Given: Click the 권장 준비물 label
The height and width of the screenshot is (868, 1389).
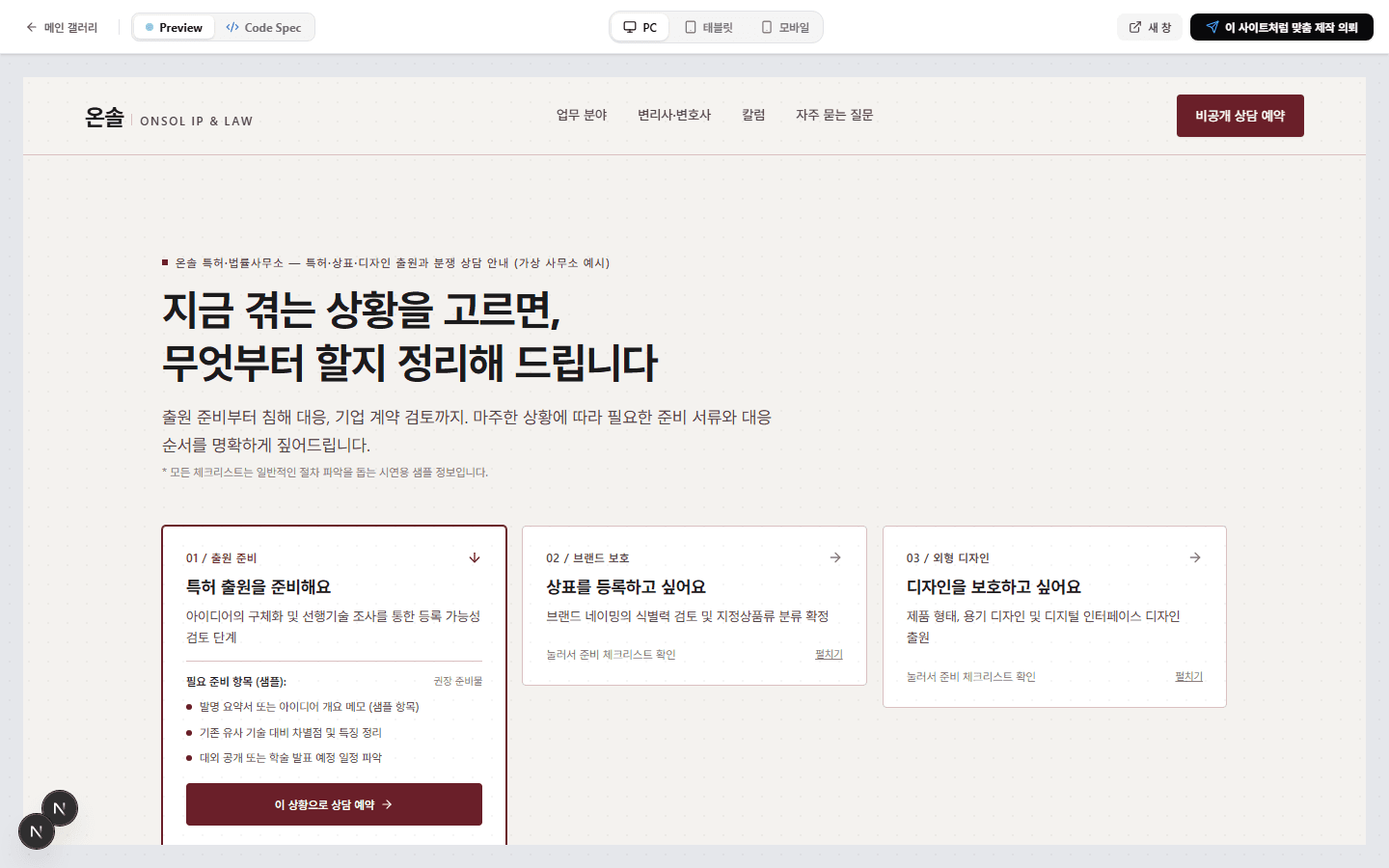Looking at the screenshot, I should tap(457, 681).
